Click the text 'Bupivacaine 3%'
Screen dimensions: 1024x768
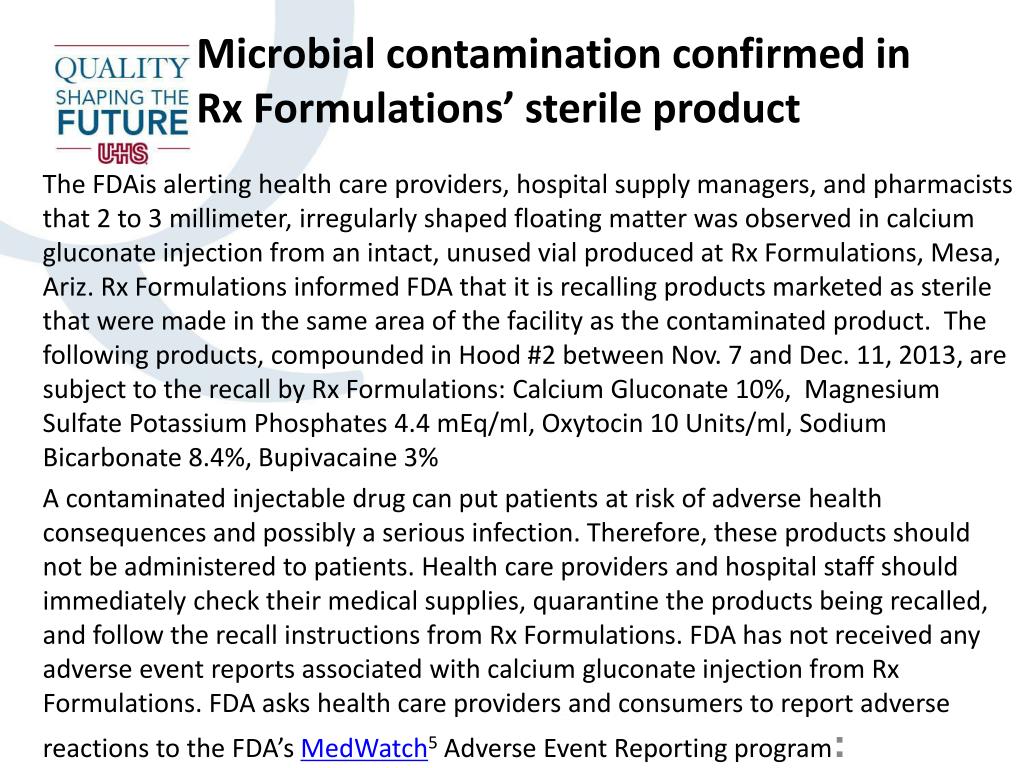(348, 457)
